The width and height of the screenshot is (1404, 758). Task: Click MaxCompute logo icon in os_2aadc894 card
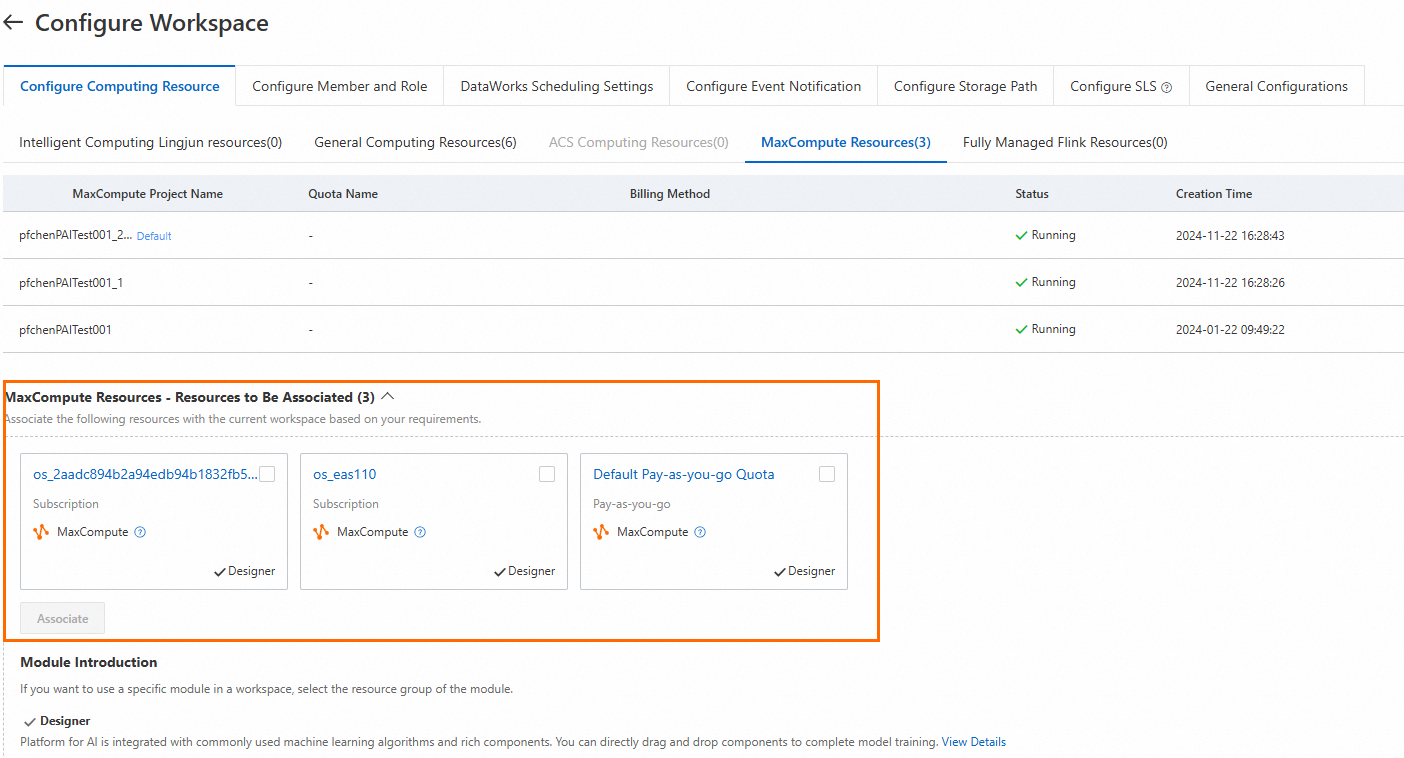click(41, 532)
